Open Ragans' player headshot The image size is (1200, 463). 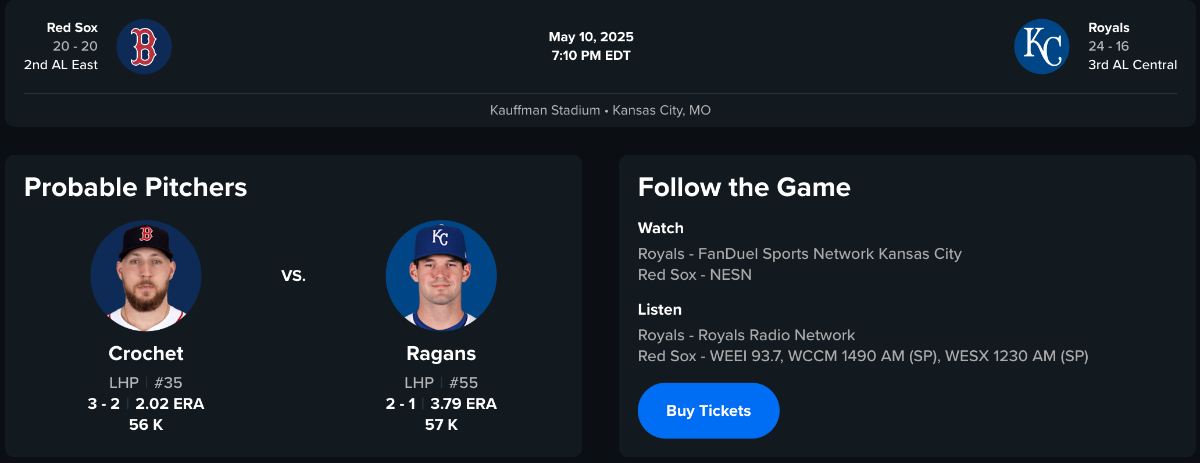tap(441, 276)
